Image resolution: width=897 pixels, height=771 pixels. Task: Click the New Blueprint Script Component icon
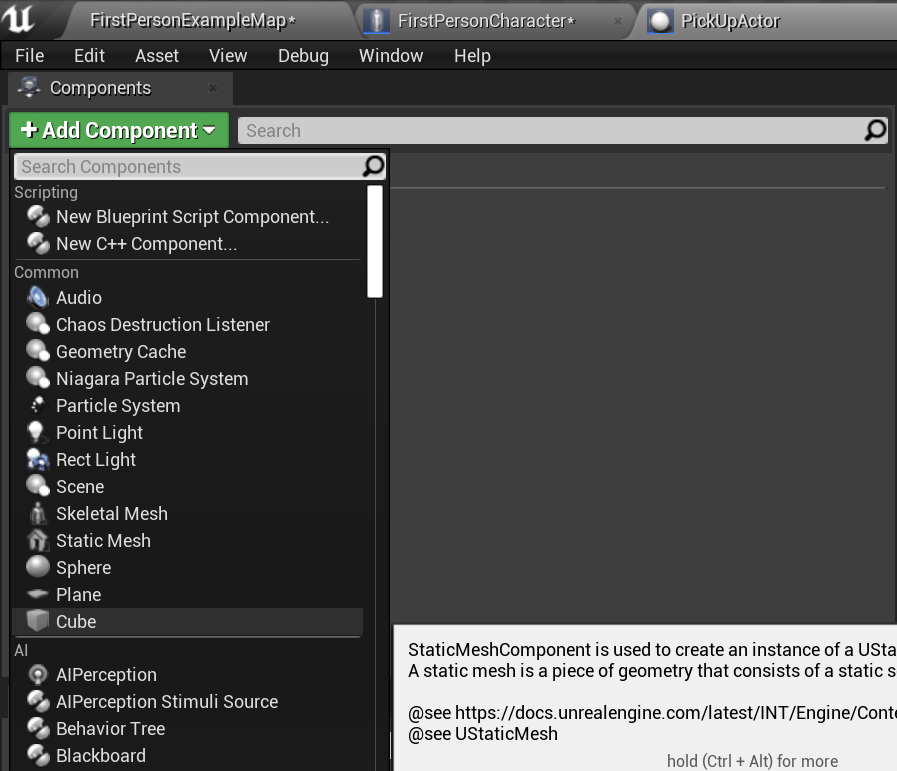pyautogui.click(x=38, y=216)
